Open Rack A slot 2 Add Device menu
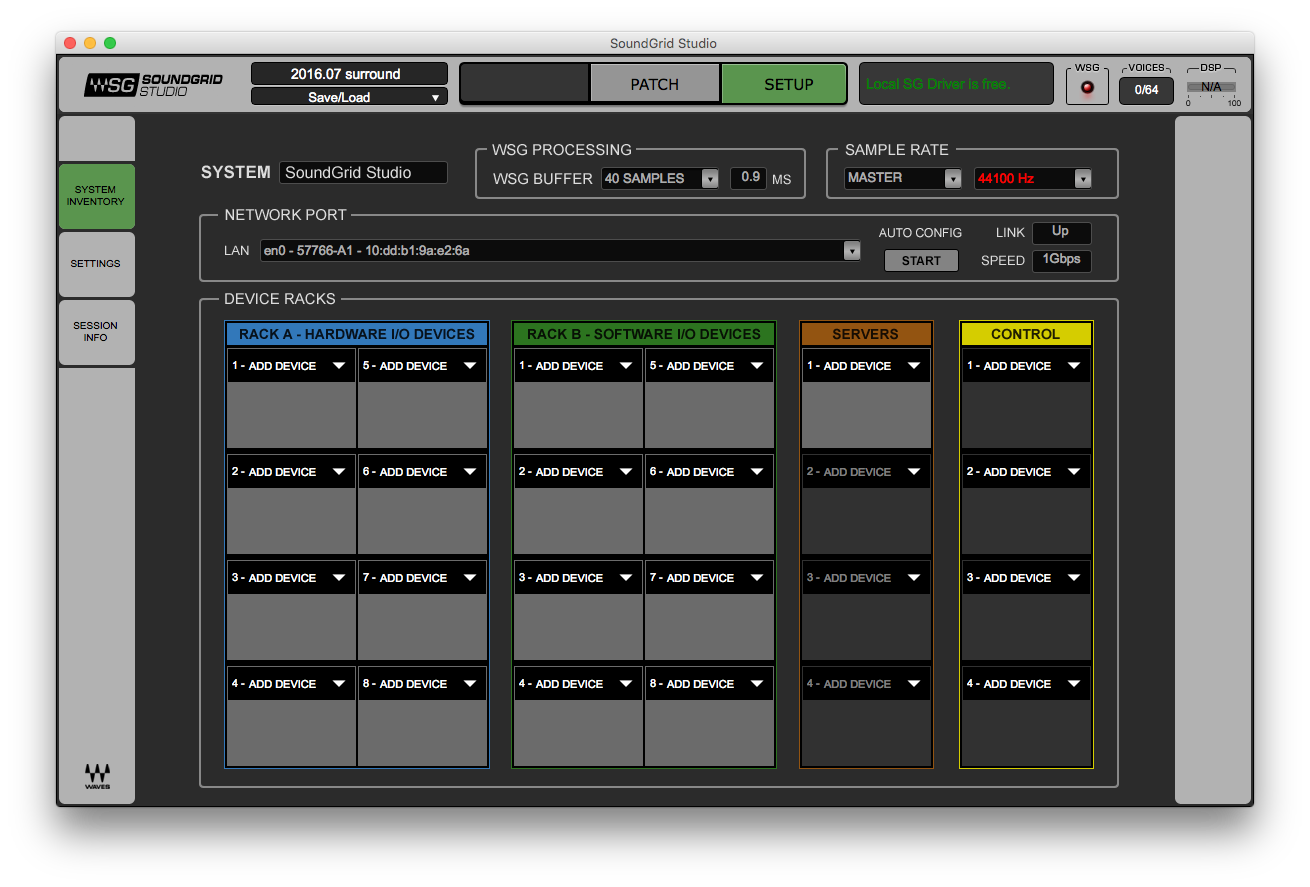 click(291, 472)
